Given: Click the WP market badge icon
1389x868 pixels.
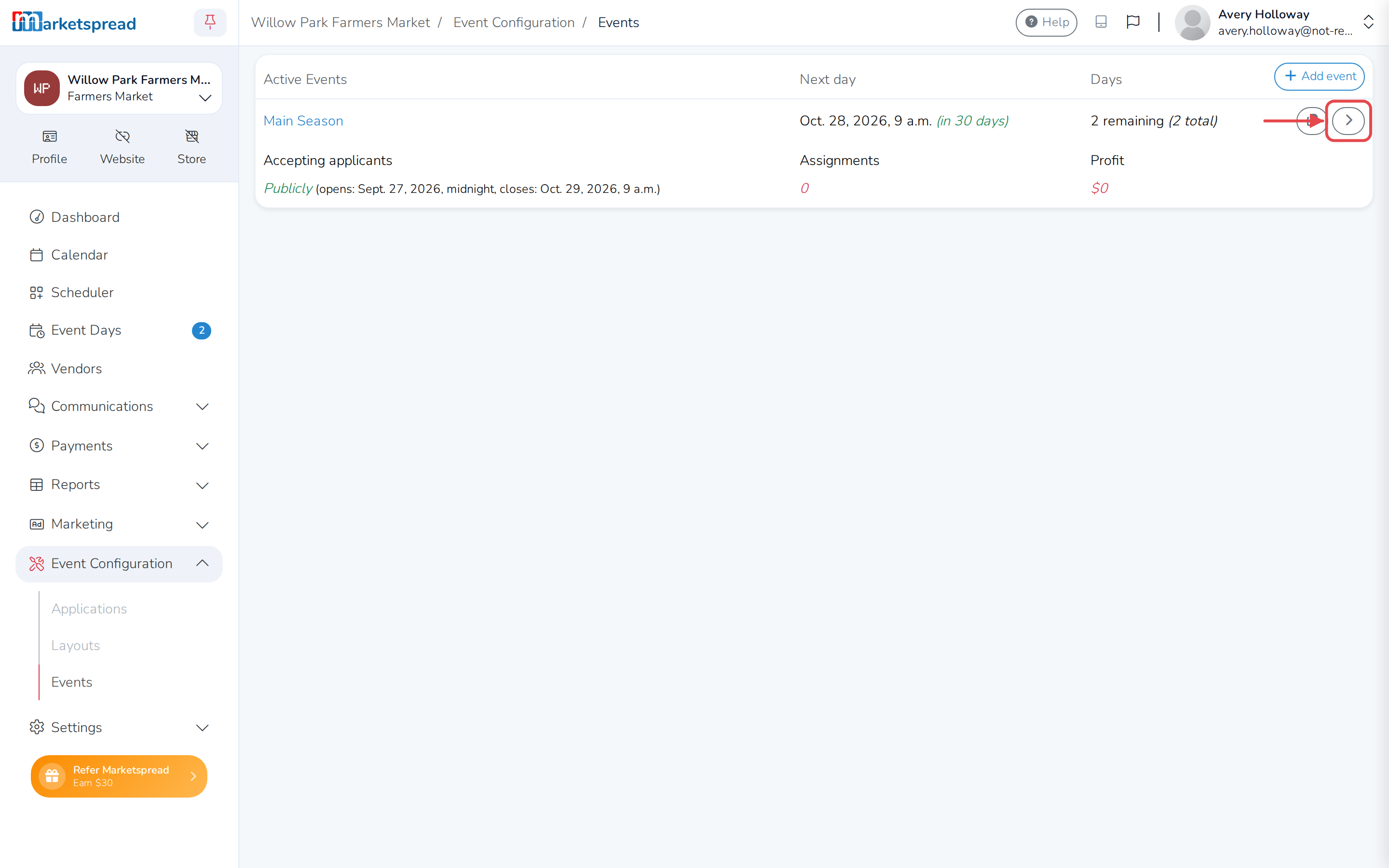Looking at the screenshot, I should click(x=41, y=88).
